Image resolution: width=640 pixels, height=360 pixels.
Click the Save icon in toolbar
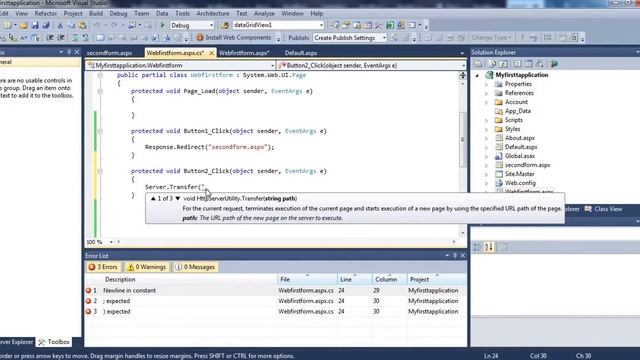pyautogui.click(x=35, y=25)
